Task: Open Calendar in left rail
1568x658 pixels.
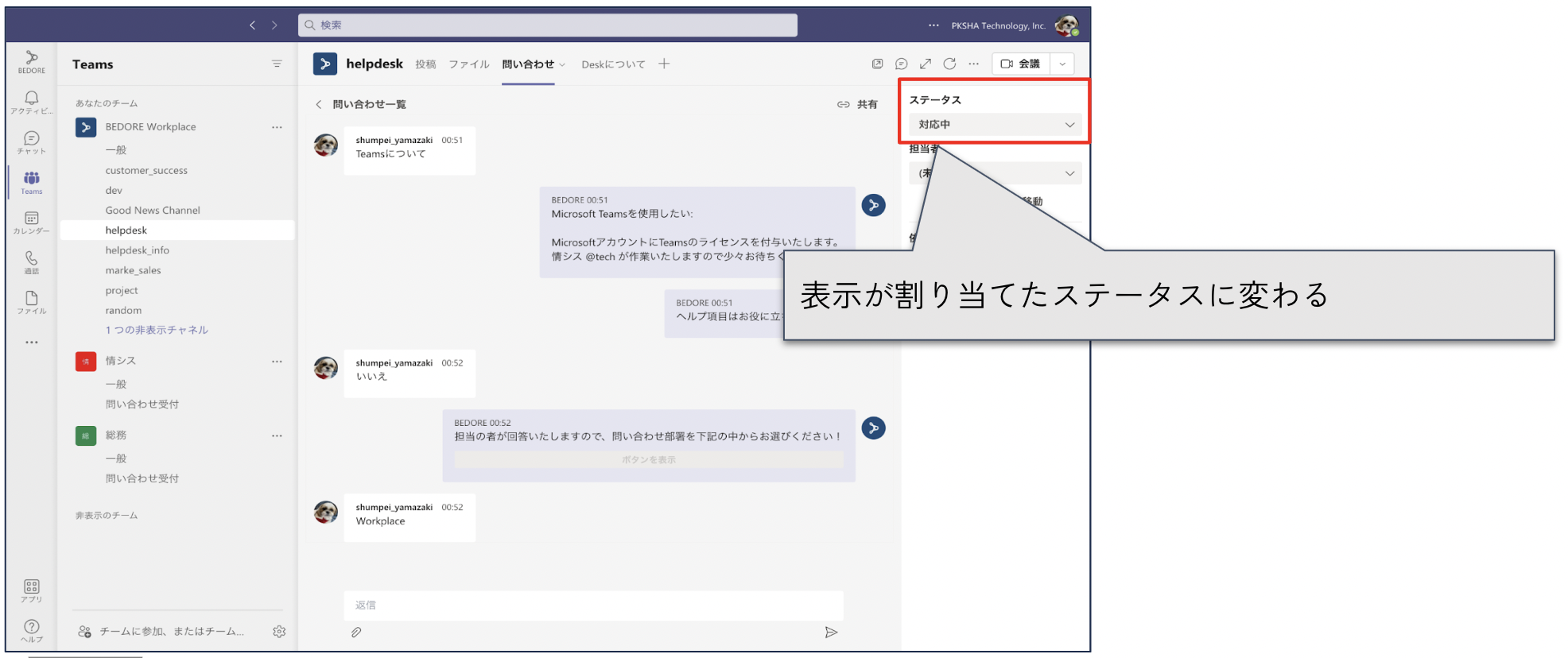Action: [x=32, y=223]
